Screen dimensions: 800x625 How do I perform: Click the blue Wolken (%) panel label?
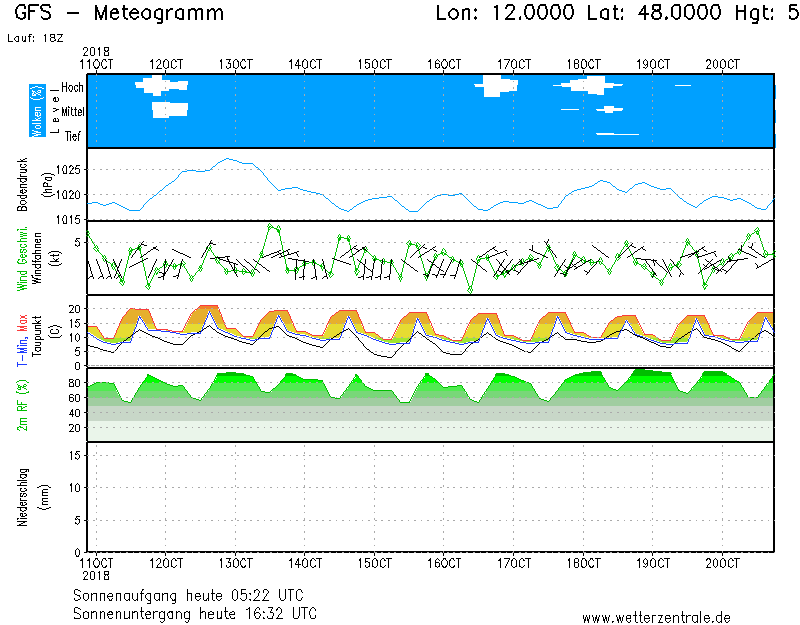[36, 111]
